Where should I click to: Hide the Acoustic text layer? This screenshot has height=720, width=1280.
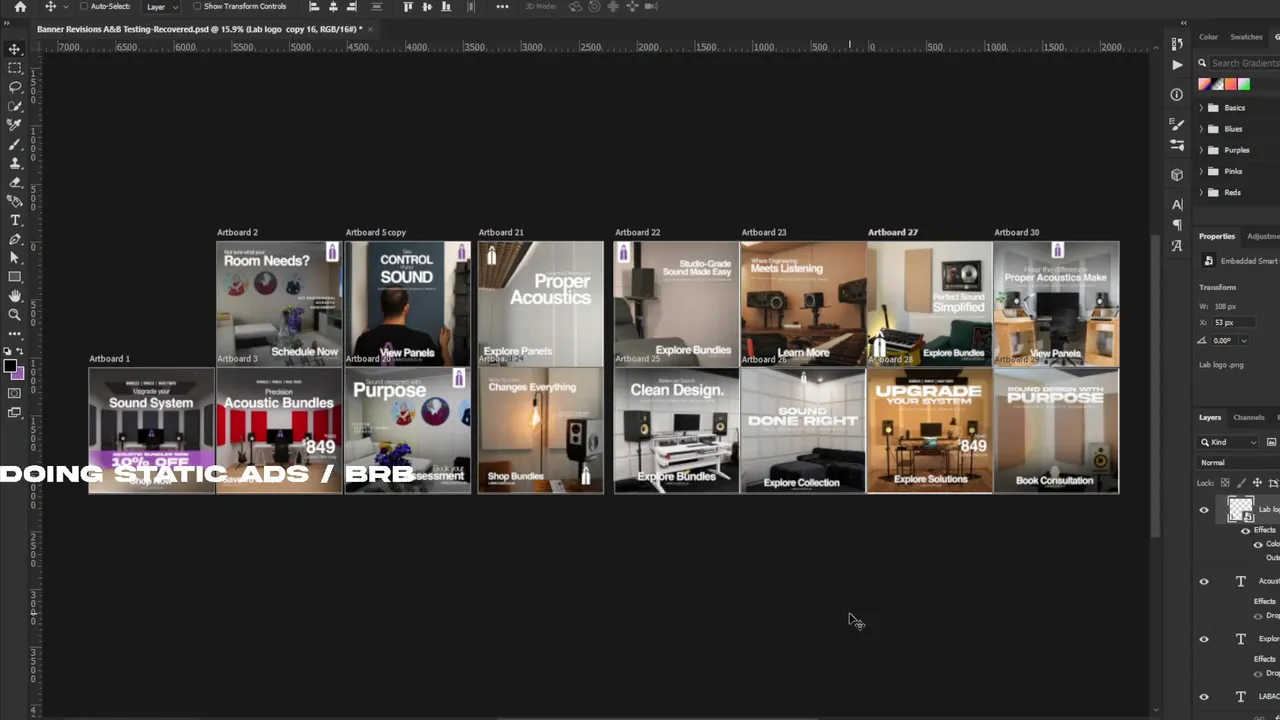pos(1204,582)
